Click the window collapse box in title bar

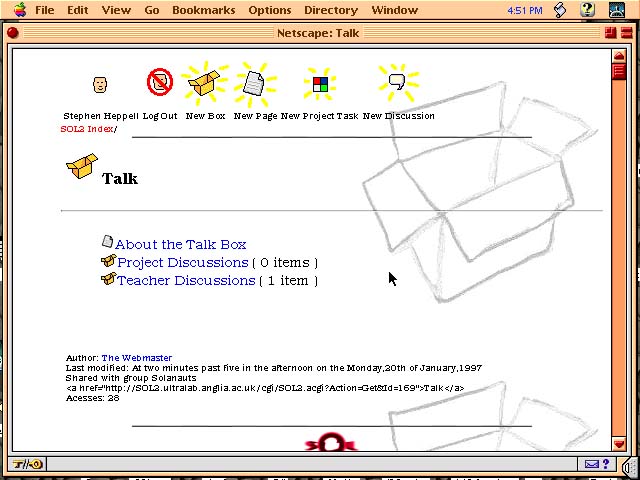pos(626,33)
